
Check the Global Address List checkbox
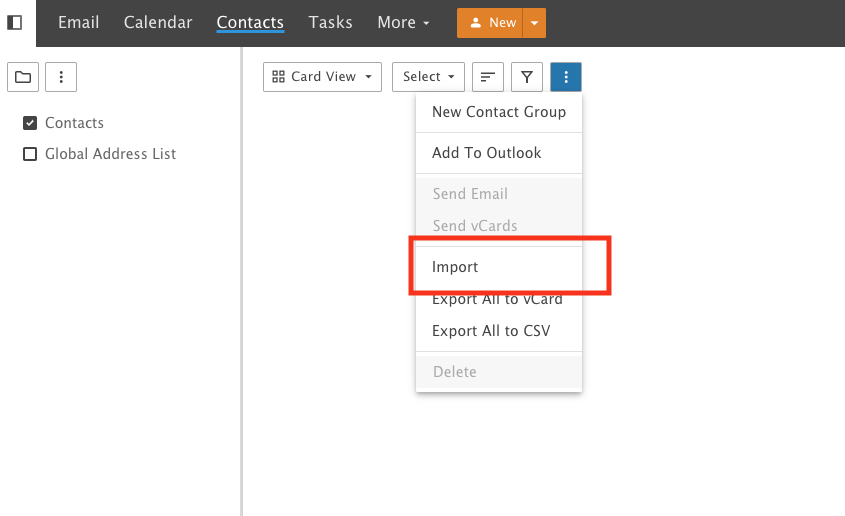coord(30,154)
